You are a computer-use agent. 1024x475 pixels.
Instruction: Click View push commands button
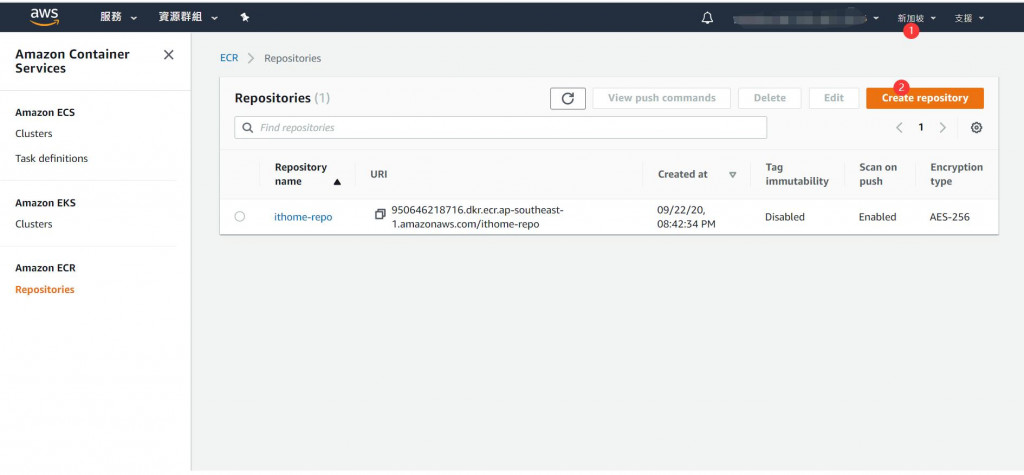pyautogui.click(x=662, y=98)
